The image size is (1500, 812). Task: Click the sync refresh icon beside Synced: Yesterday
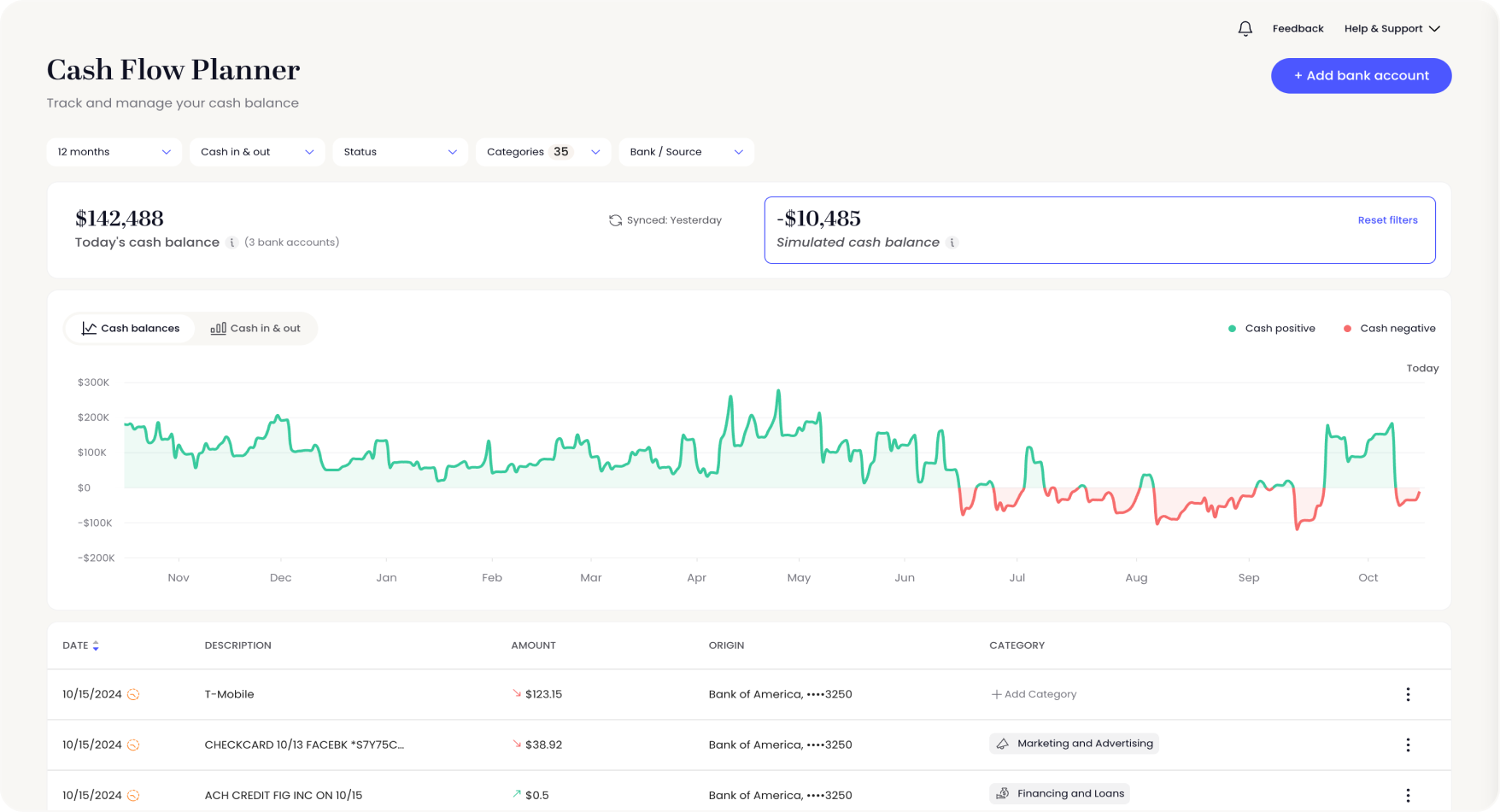point(615,220)
